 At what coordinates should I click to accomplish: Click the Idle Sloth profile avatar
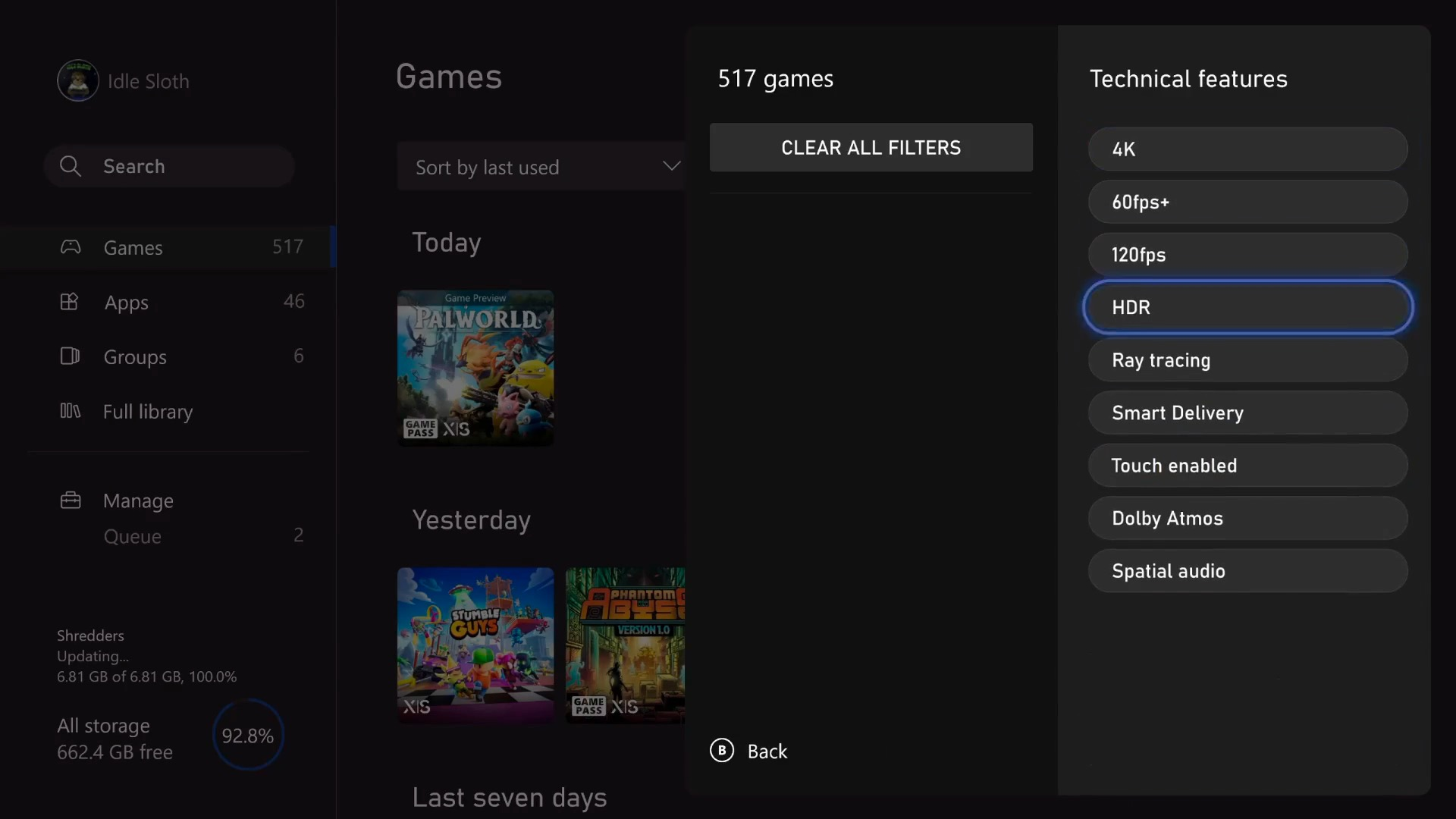click(78, 80)
